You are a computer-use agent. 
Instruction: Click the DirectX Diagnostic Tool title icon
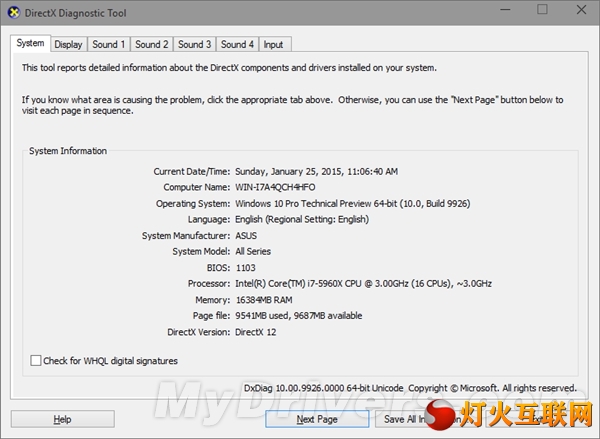point(14,13)
